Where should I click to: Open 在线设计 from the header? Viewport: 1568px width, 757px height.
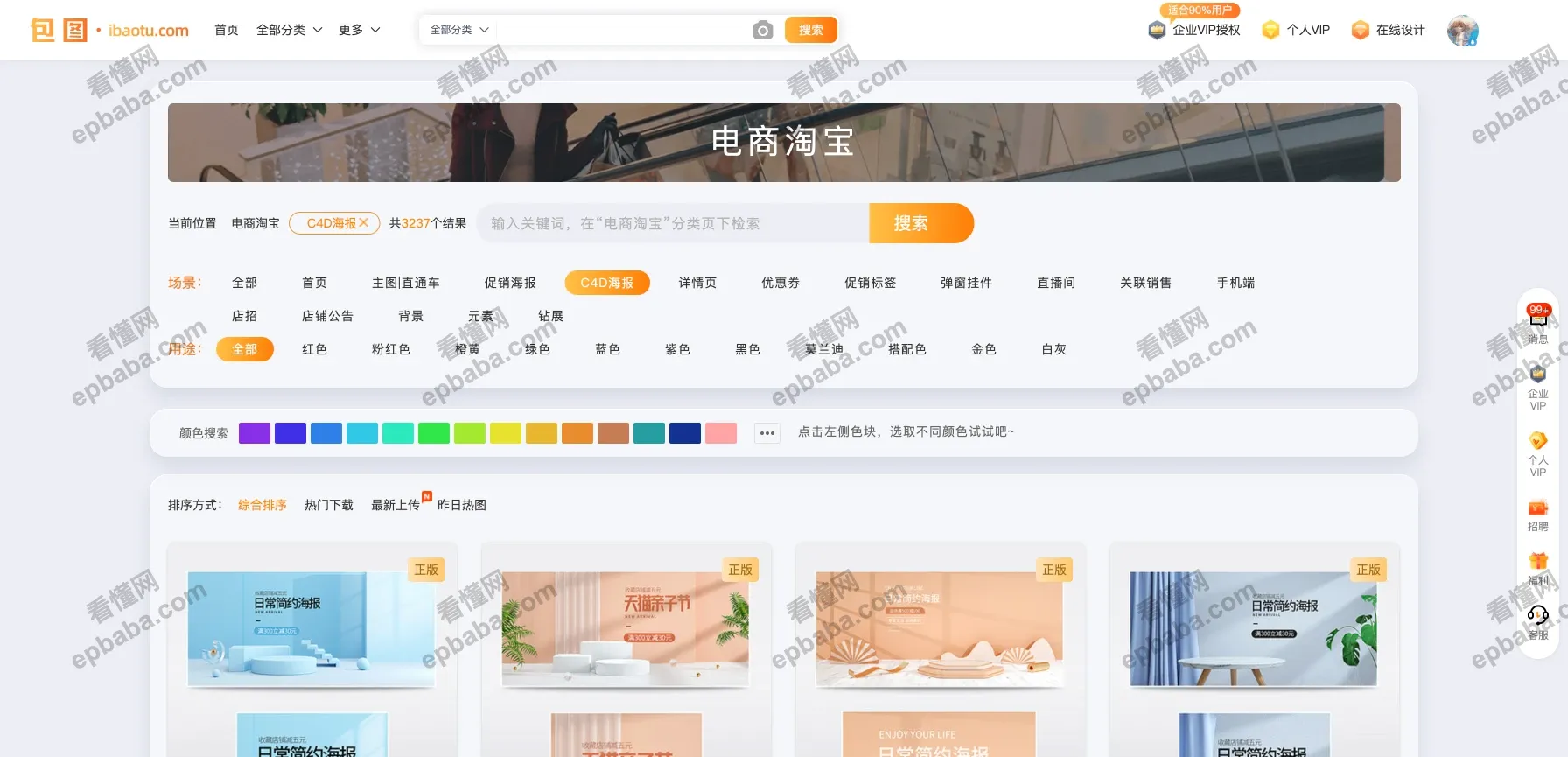point(1400,30)
